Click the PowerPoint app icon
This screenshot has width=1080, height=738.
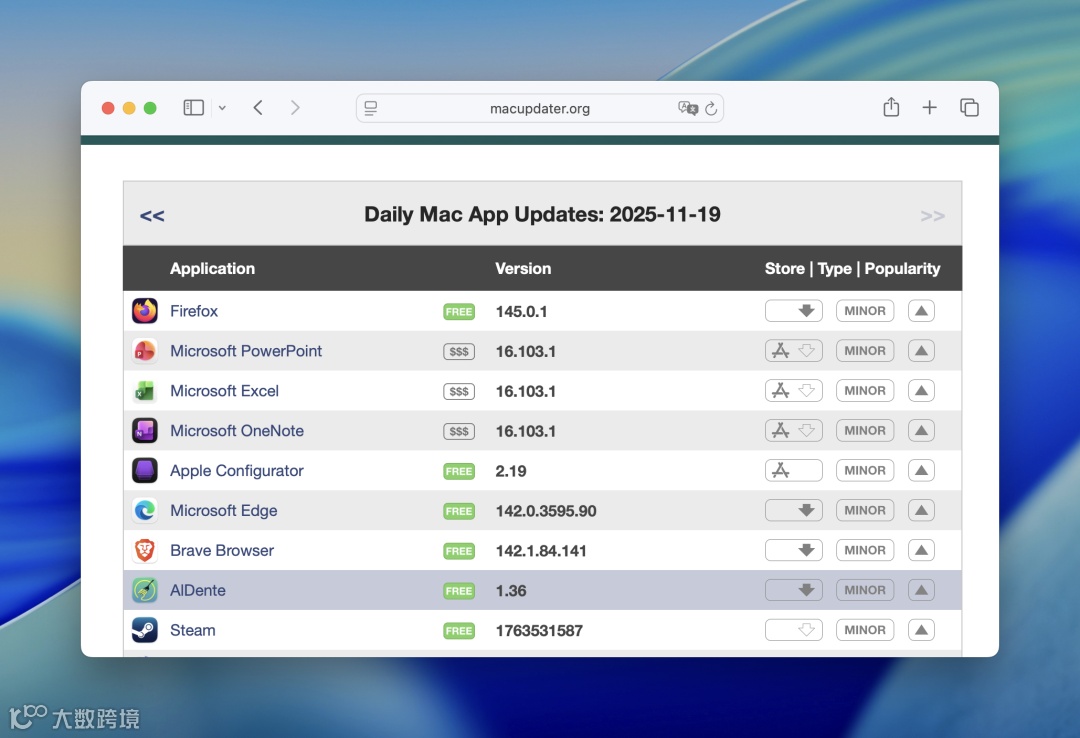coord(145,351)
